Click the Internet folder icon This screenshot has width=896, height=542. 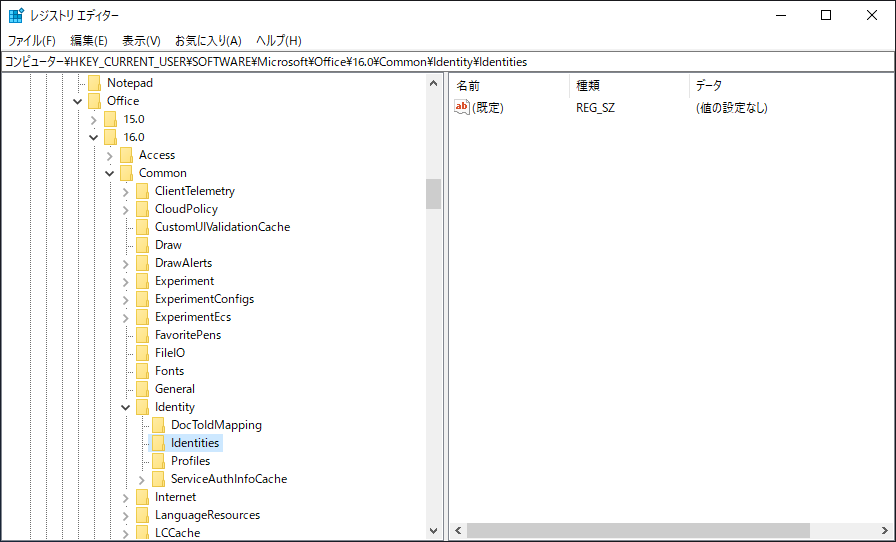pyautogui.click(x=143, y=497)
